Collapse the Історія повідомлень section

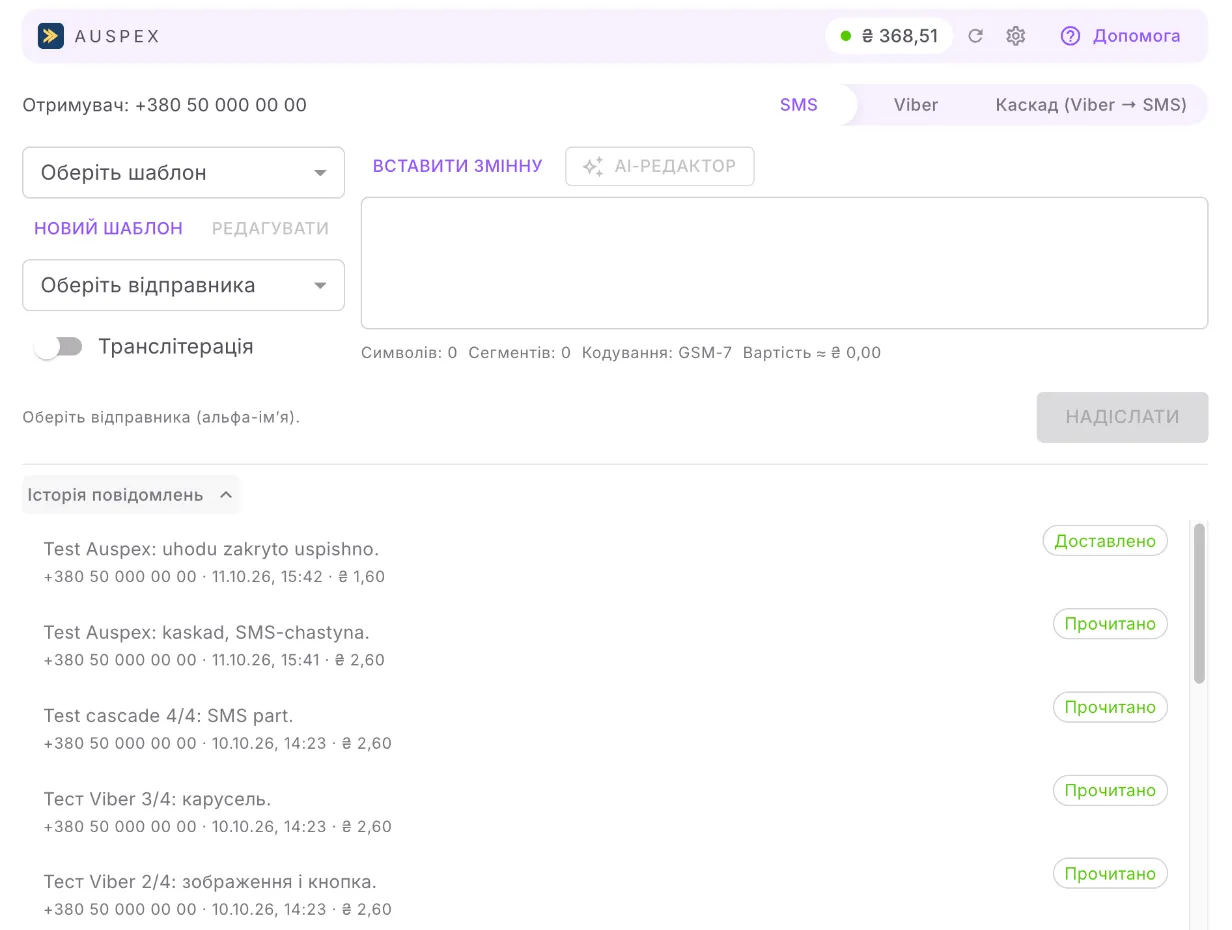click(x=131, y=495)
